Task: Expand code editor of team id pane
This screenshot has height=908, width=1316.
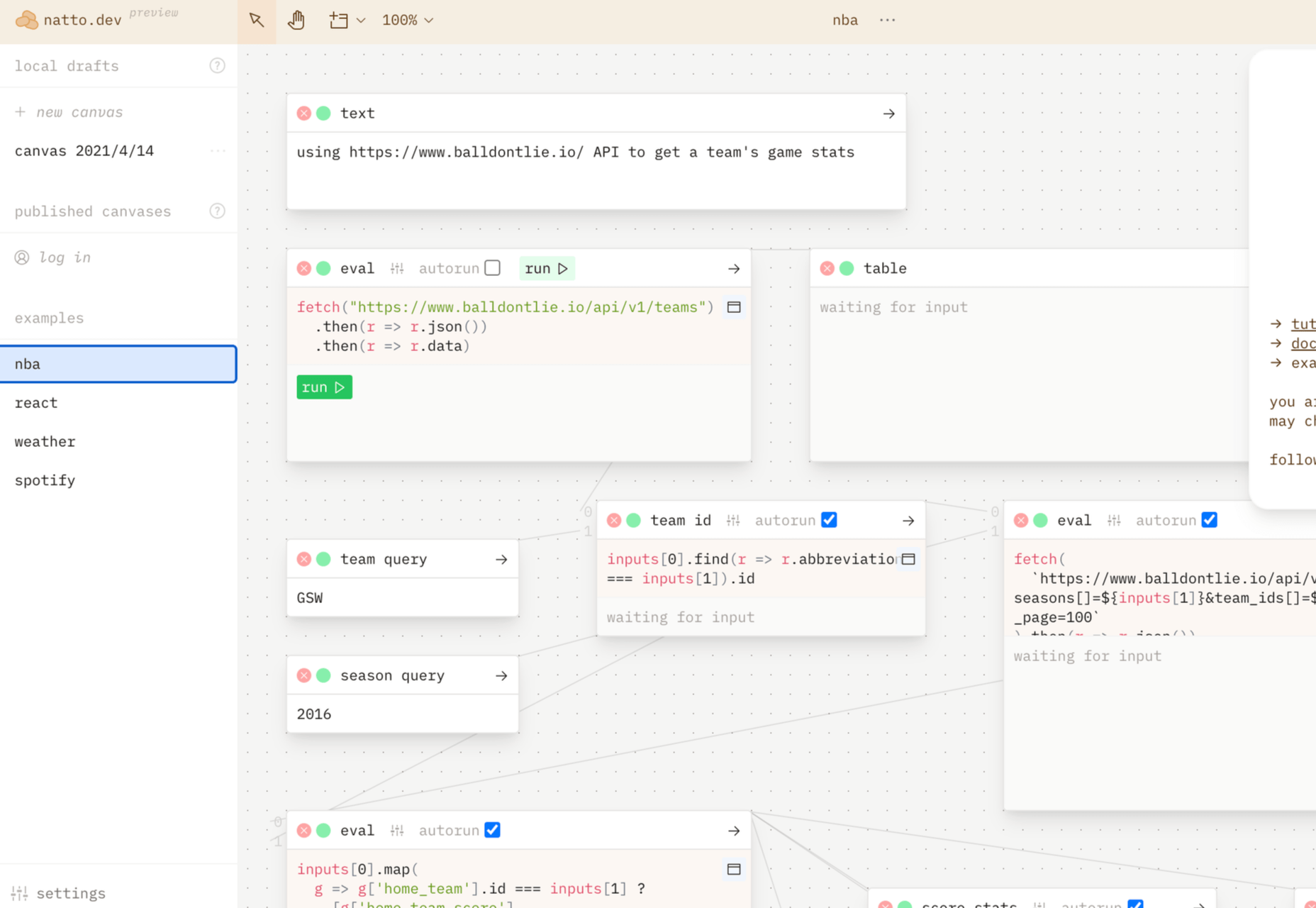Action: tap(908, 559)
